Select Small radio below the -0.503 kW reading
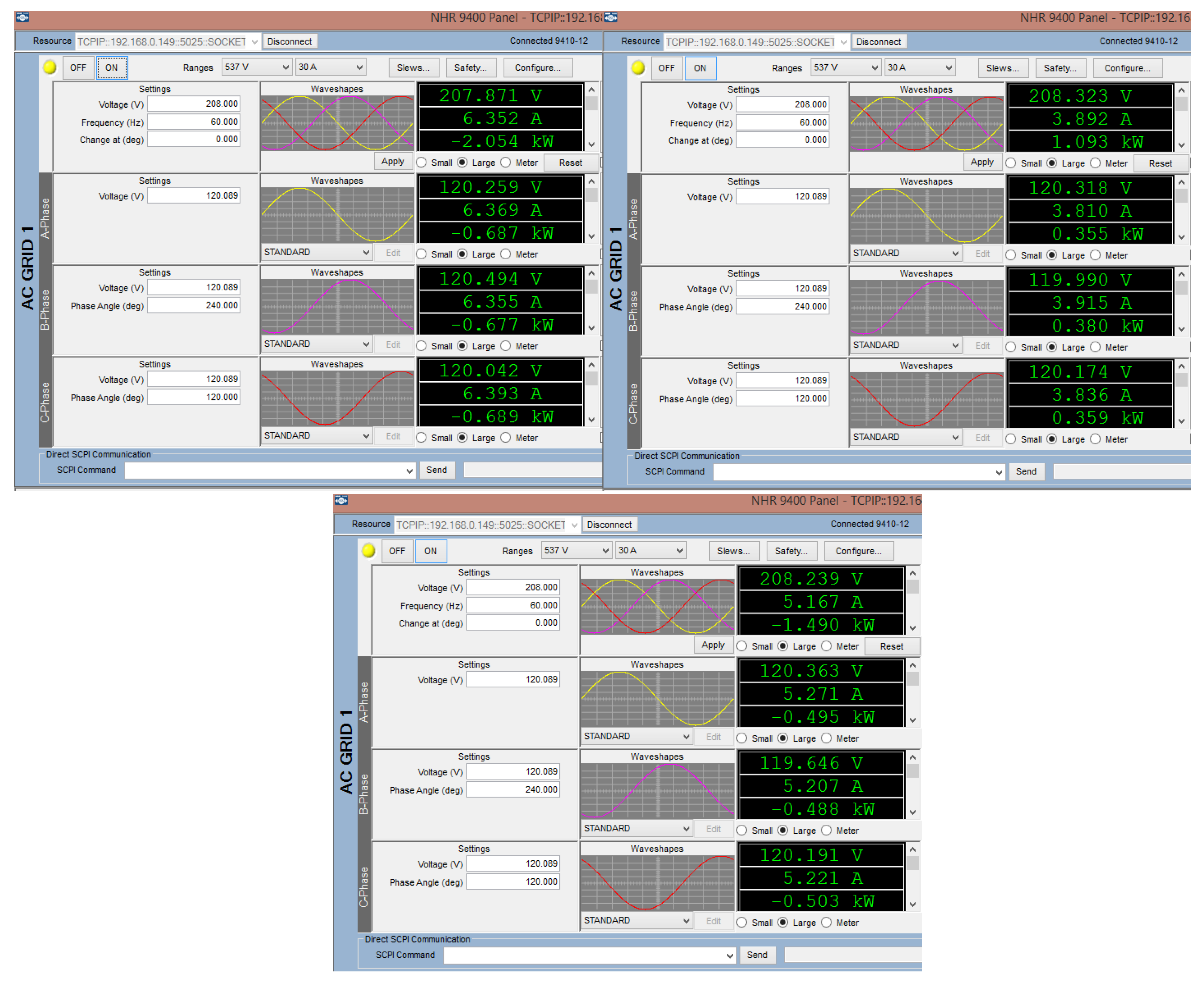The height and width of the screenshot is (983, 1204). click(x=742, y=922)
